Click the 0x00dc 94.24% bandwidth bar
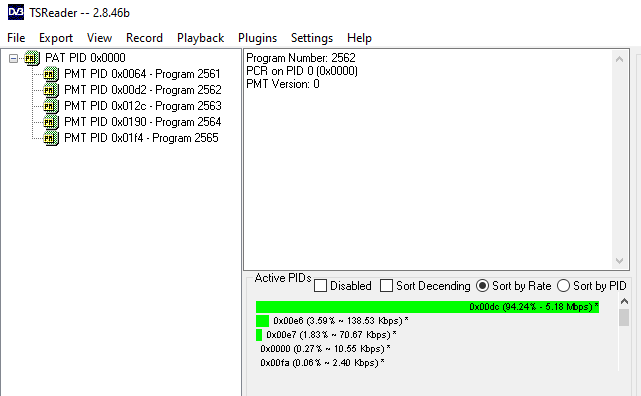This screenshot has width=641, height=396. [427, 307]
